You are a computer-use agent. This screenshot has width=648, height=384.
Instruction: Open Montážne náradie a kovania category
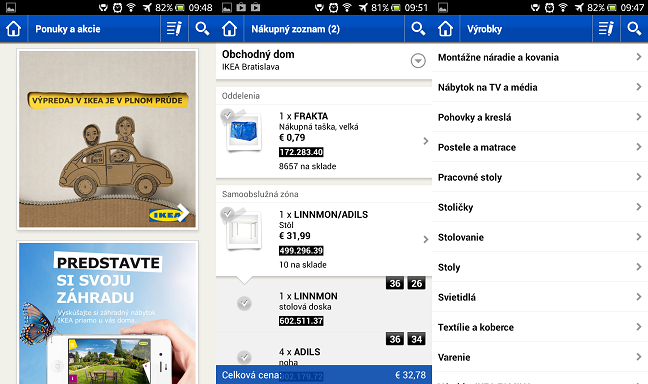coord(540,57)
